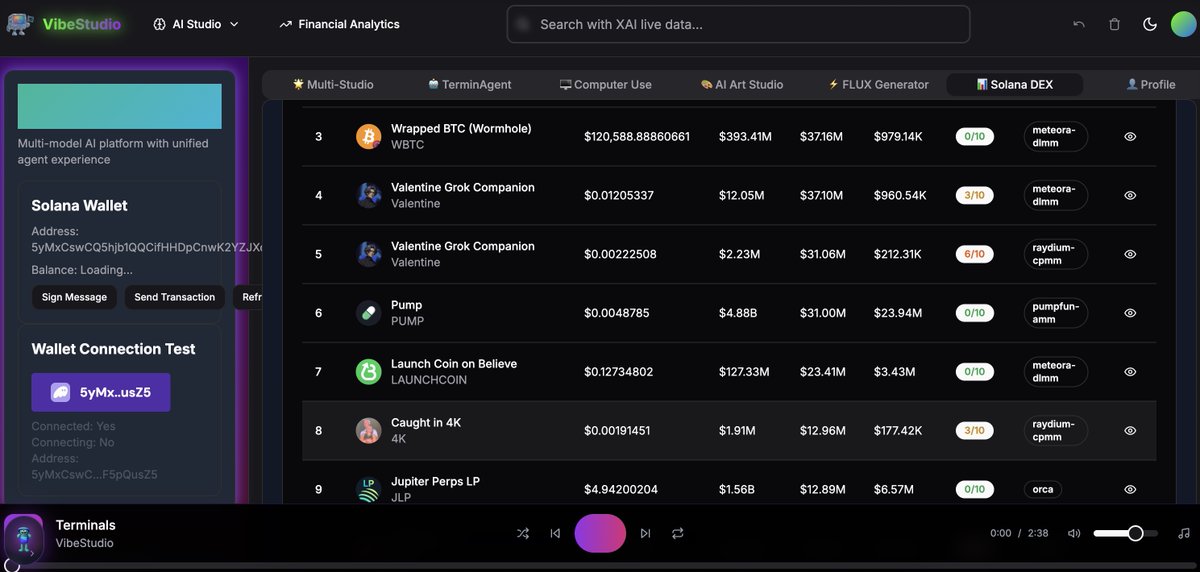
Task: Click the 0/10 score badge for WBTC
Action: [x=974, y=136]
